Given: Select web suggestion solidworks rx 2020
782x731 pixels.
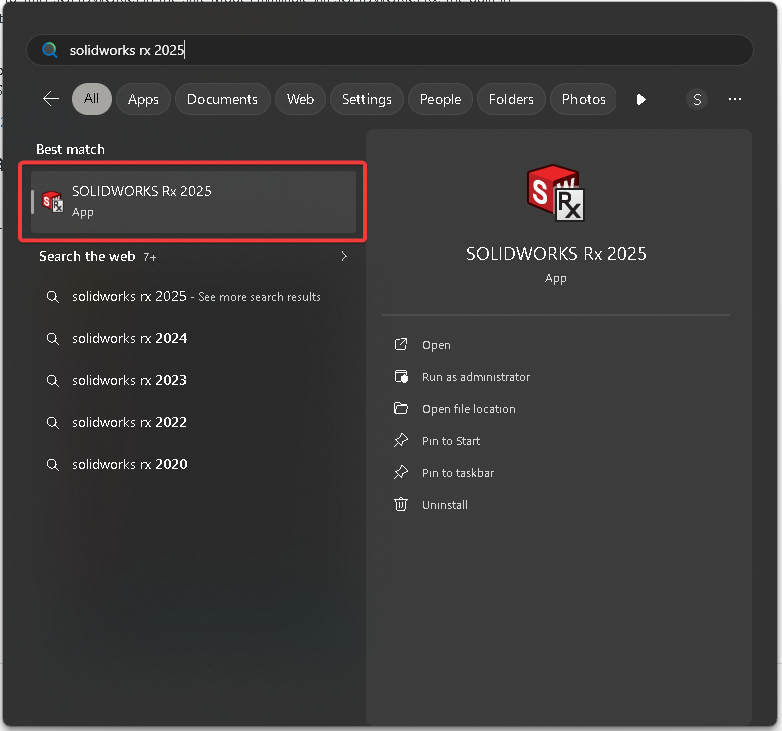Looking at the screenshot, I should click(x=194, y=464).
